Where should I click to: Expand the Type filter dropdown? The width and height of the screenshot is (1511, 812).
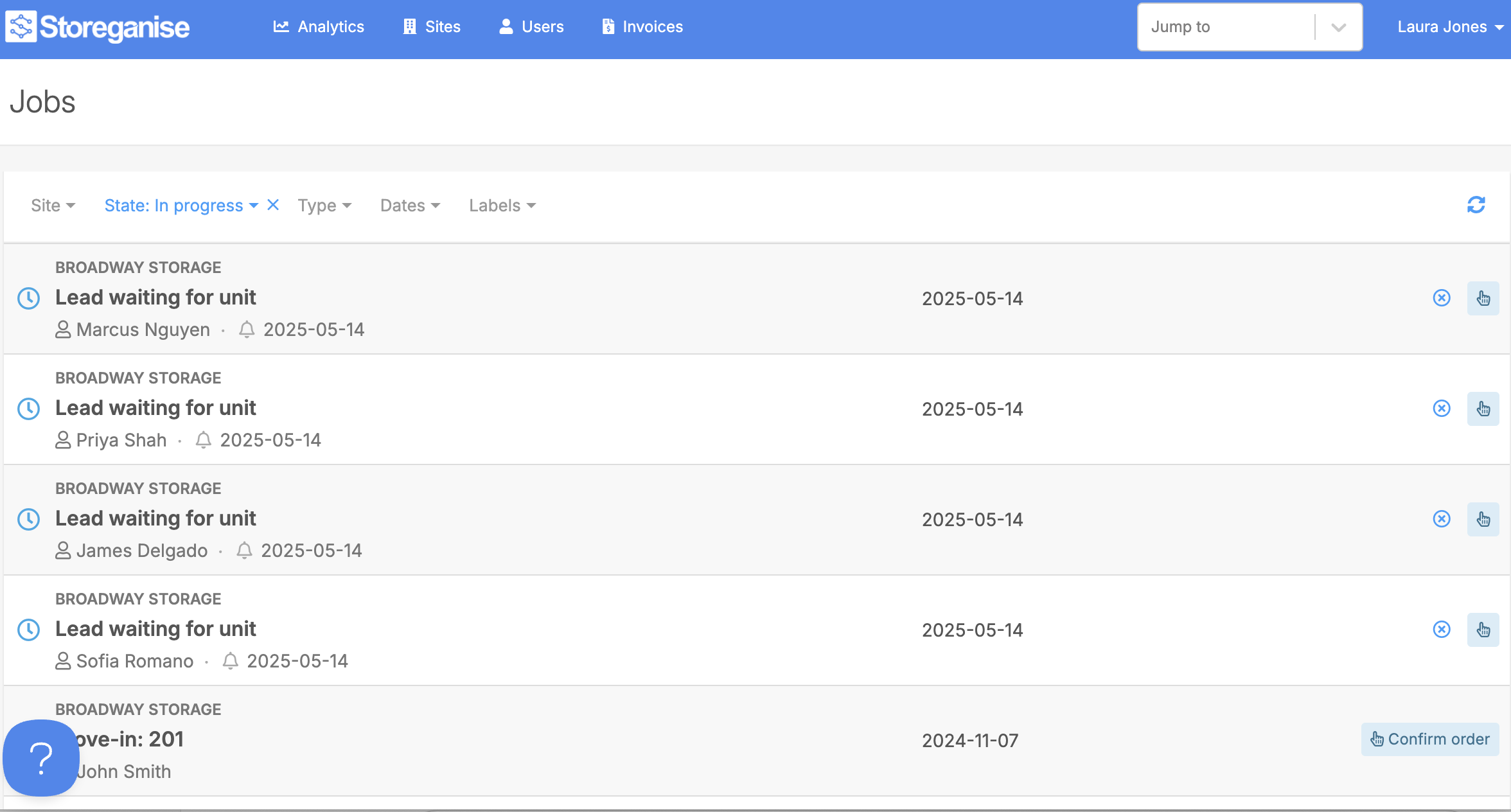[324, 206]
